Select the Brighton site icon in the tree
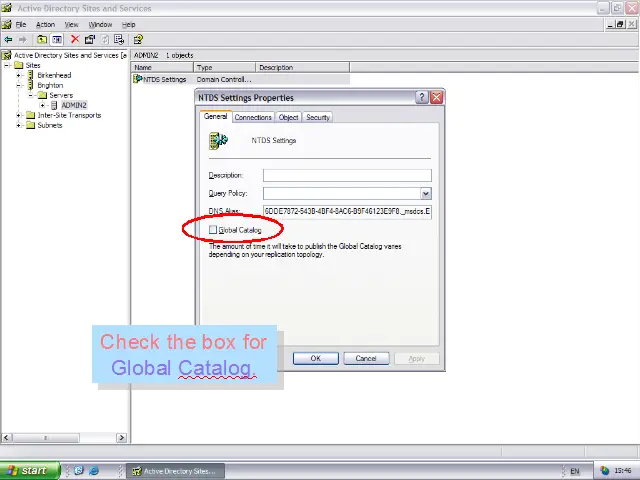The height and width of the screenshot is (480, 640). coord(31,85)
